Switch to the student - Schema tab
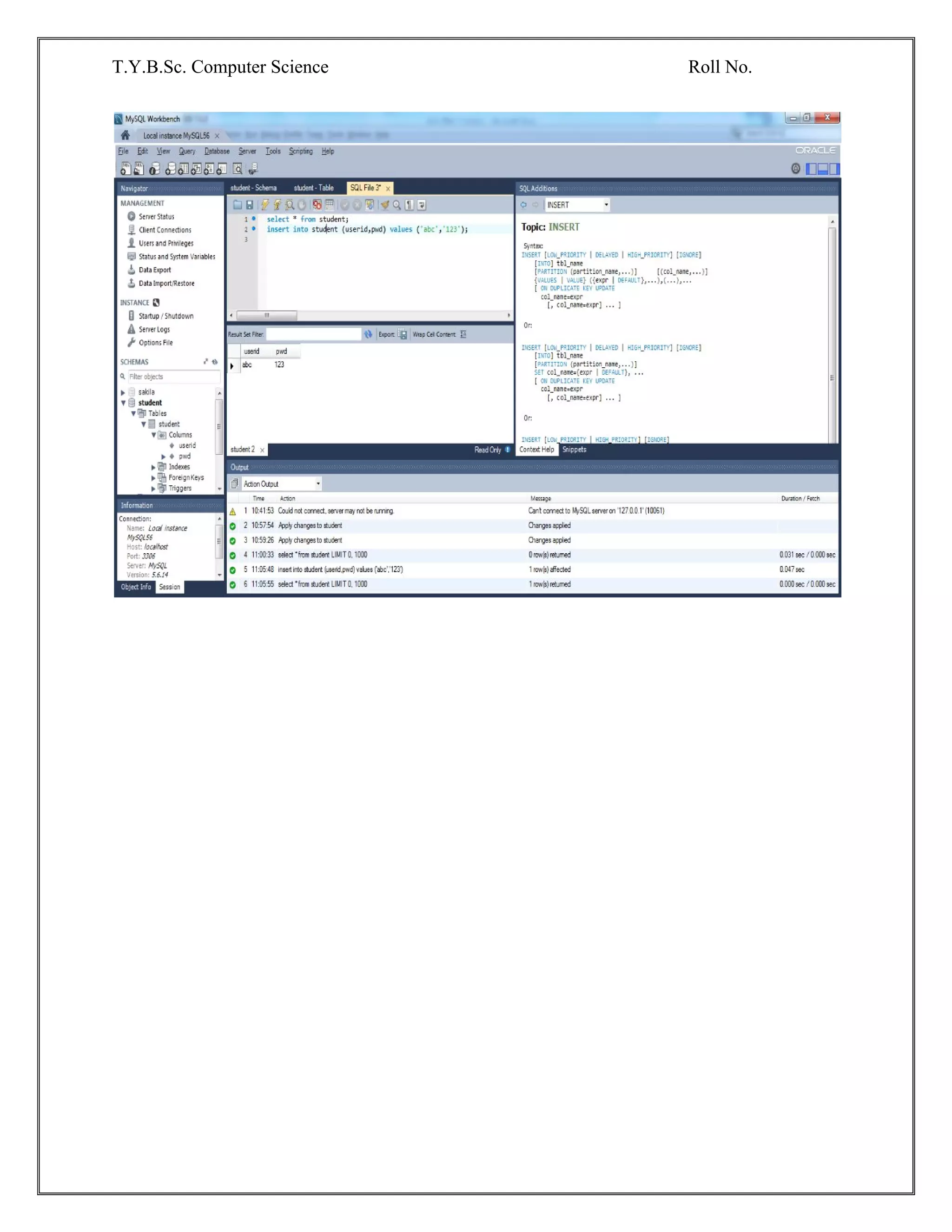This screenshot has width=952, height=1232. (253, 188)
